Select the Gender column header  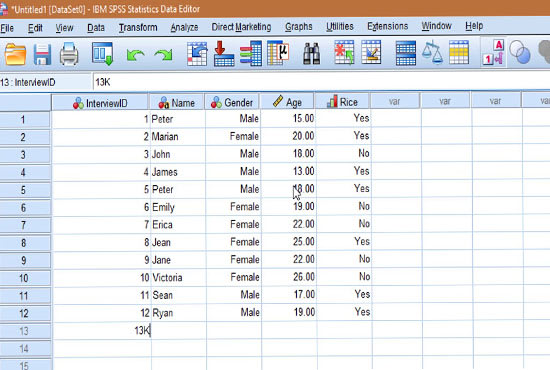coord(232,102)
